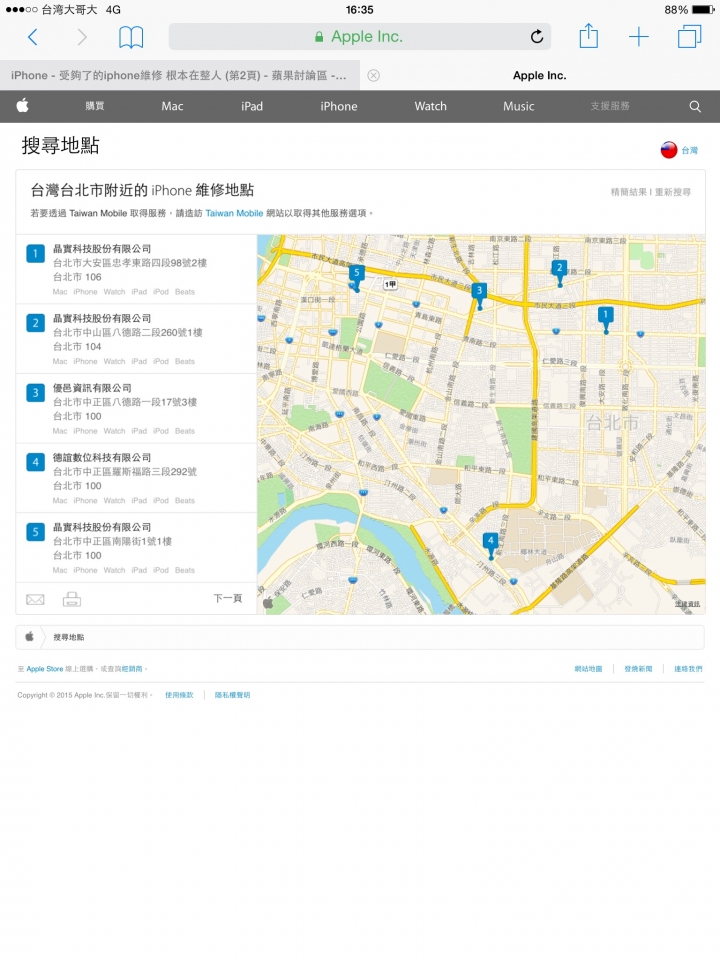720x960 pixels.
Task: Show all tabs overview icon
Action: pos(689,37)
